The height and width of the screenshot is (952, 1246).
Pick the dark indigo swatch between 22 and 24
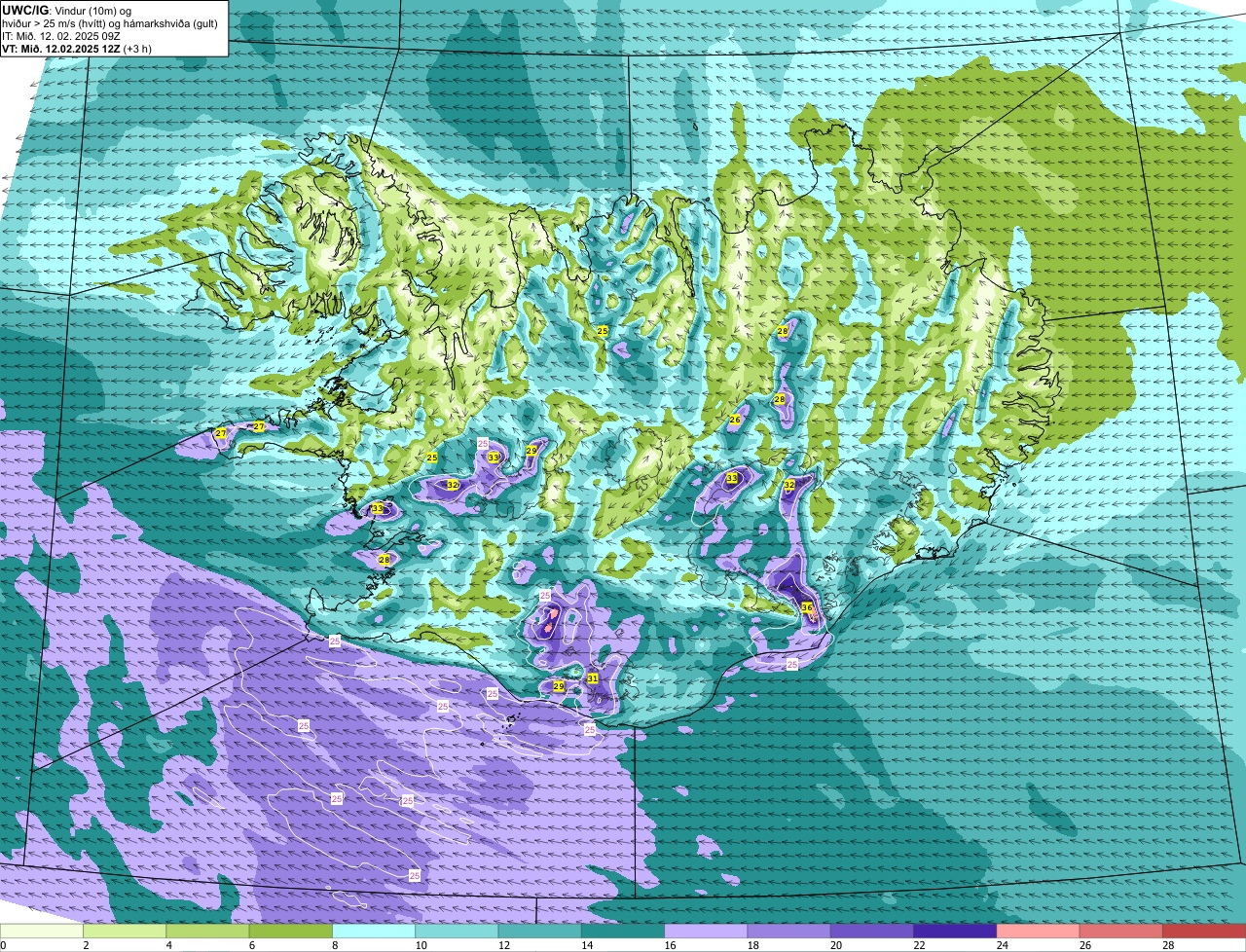[x=955, y=932]
